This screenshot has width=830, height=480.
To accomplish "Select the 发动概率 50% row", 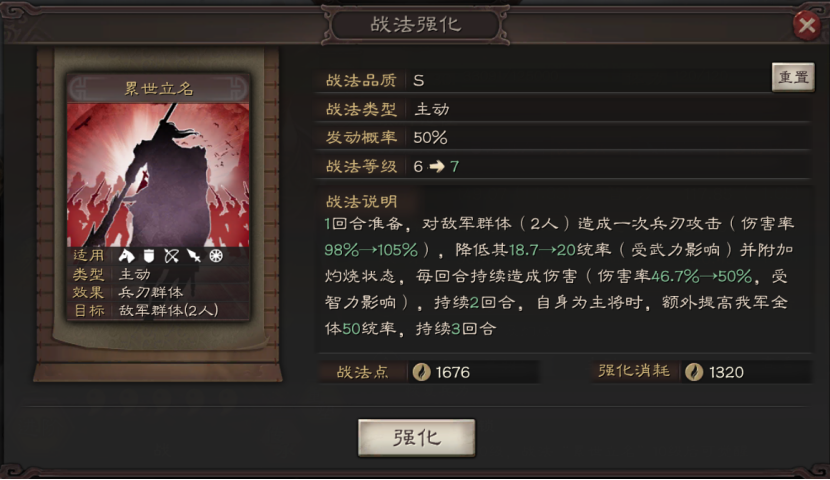I will [x=563, y=138].
